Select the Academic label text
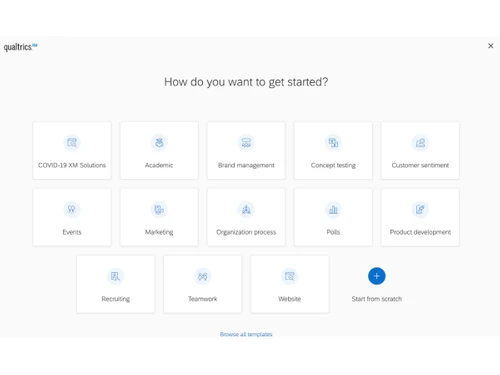500x375 pixels. pos(159,165)
